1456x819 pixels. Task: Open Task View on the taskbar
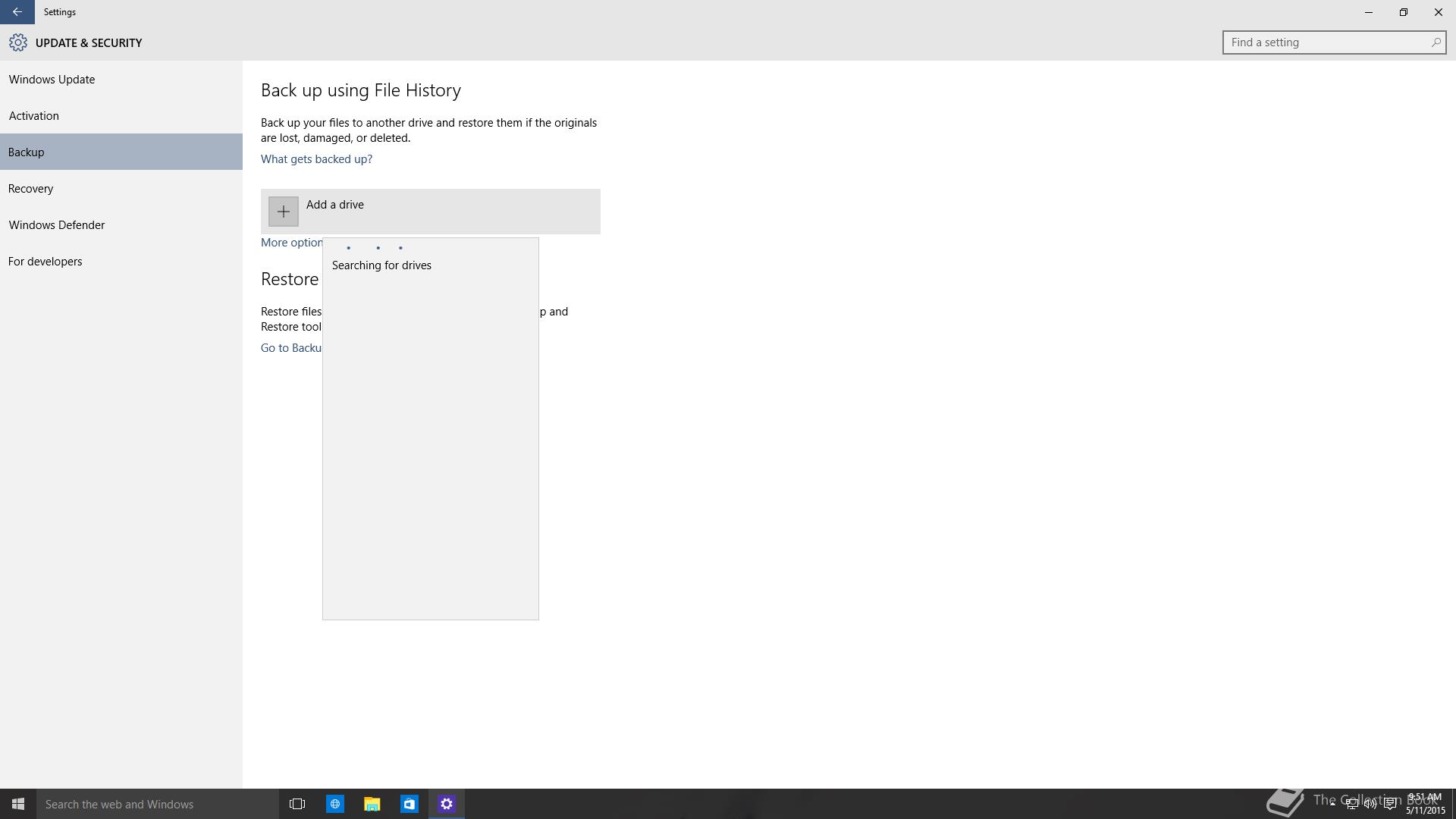(x=297, y=804)
